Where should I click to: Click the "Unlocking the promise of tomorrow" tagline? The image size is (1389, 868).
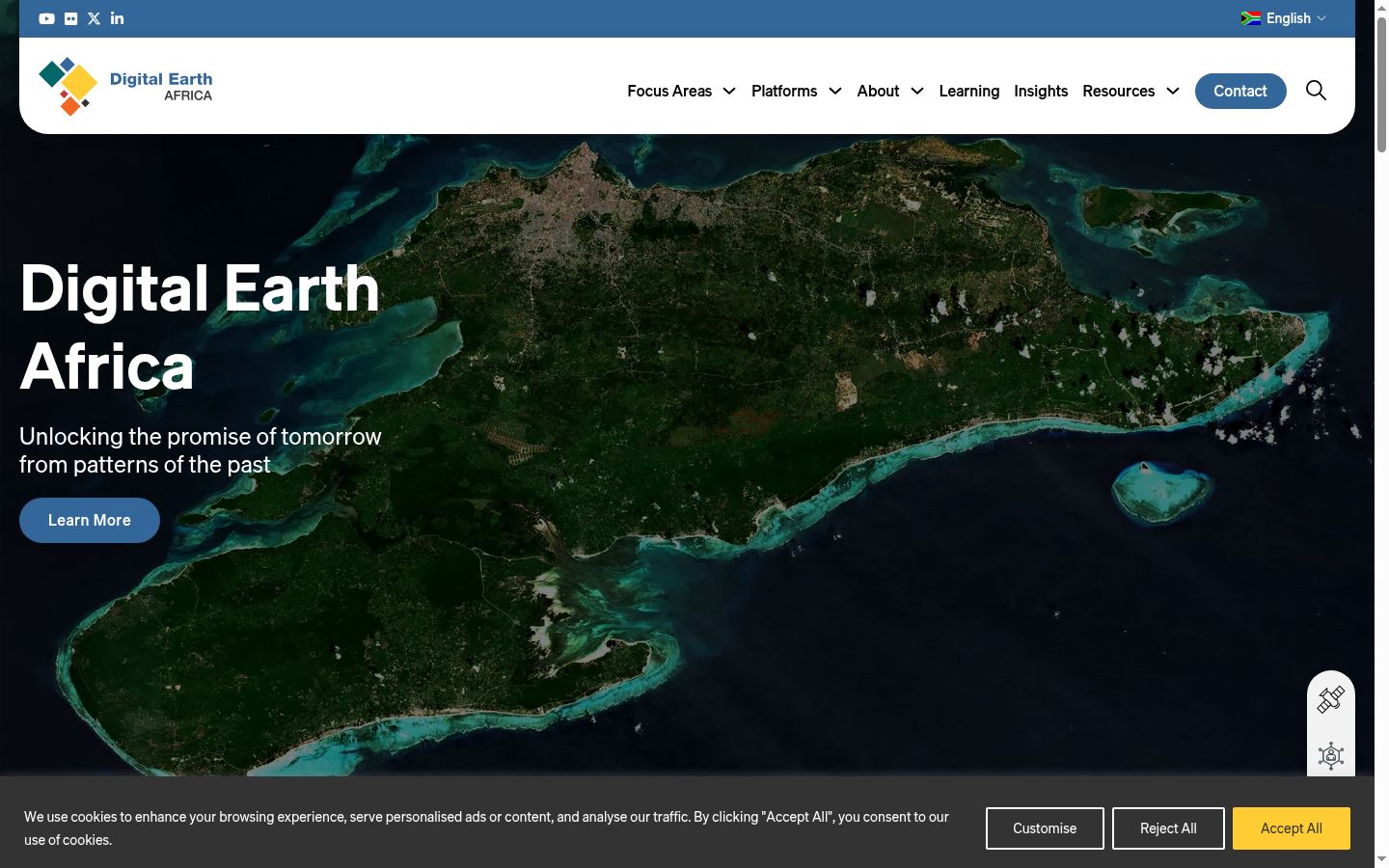(201, 450)
